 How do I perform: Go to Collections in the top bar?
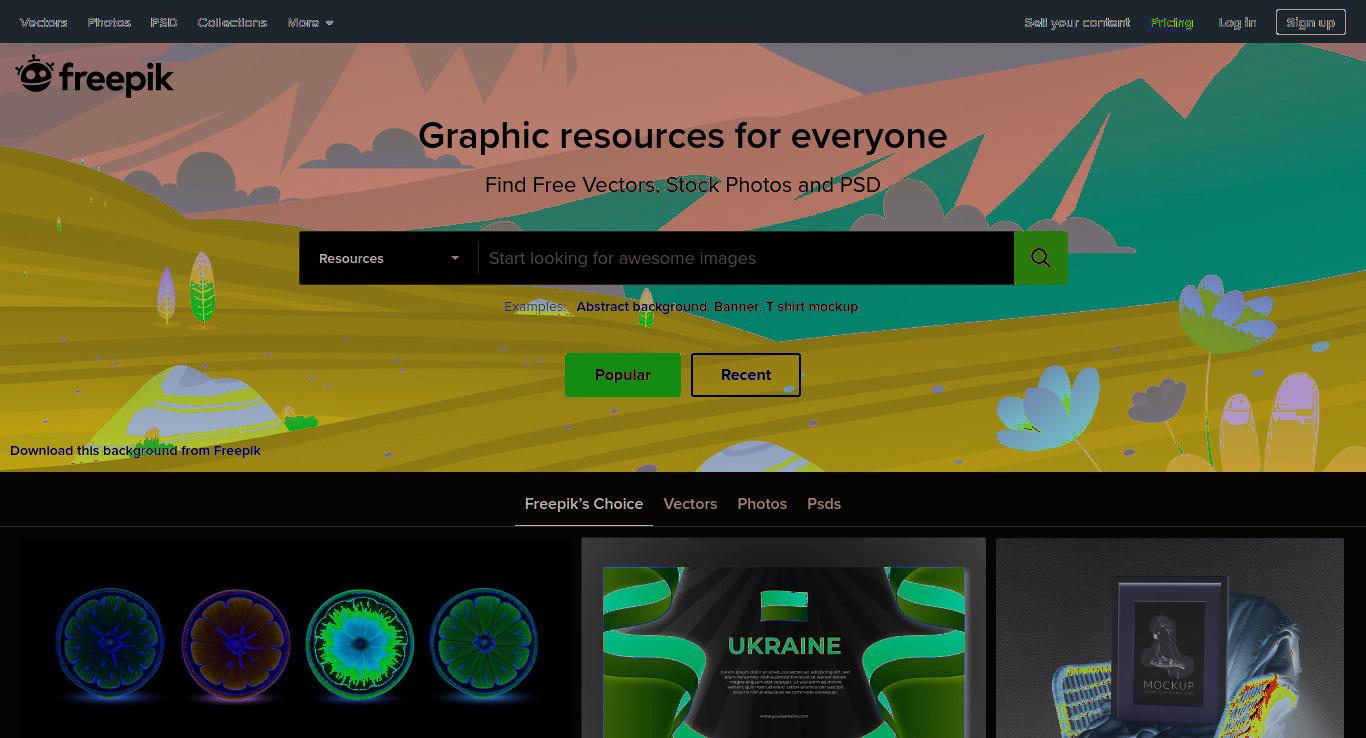coord(232,22)
